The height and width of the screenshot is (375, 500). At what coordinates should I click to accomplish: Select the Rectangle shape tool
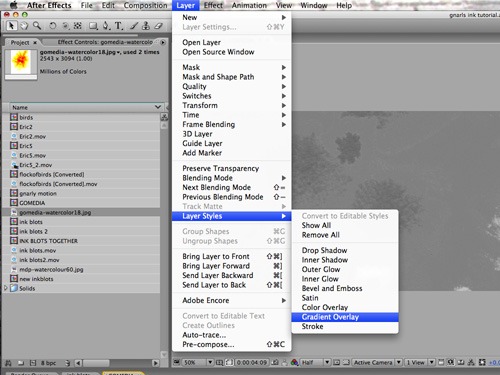click(x=94, y=26)
